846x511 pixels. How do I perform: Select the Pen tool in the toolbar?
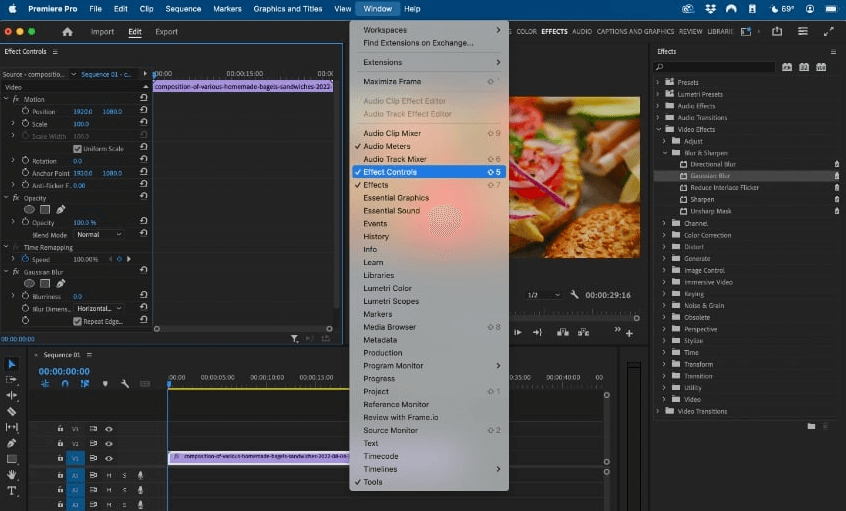12,443
